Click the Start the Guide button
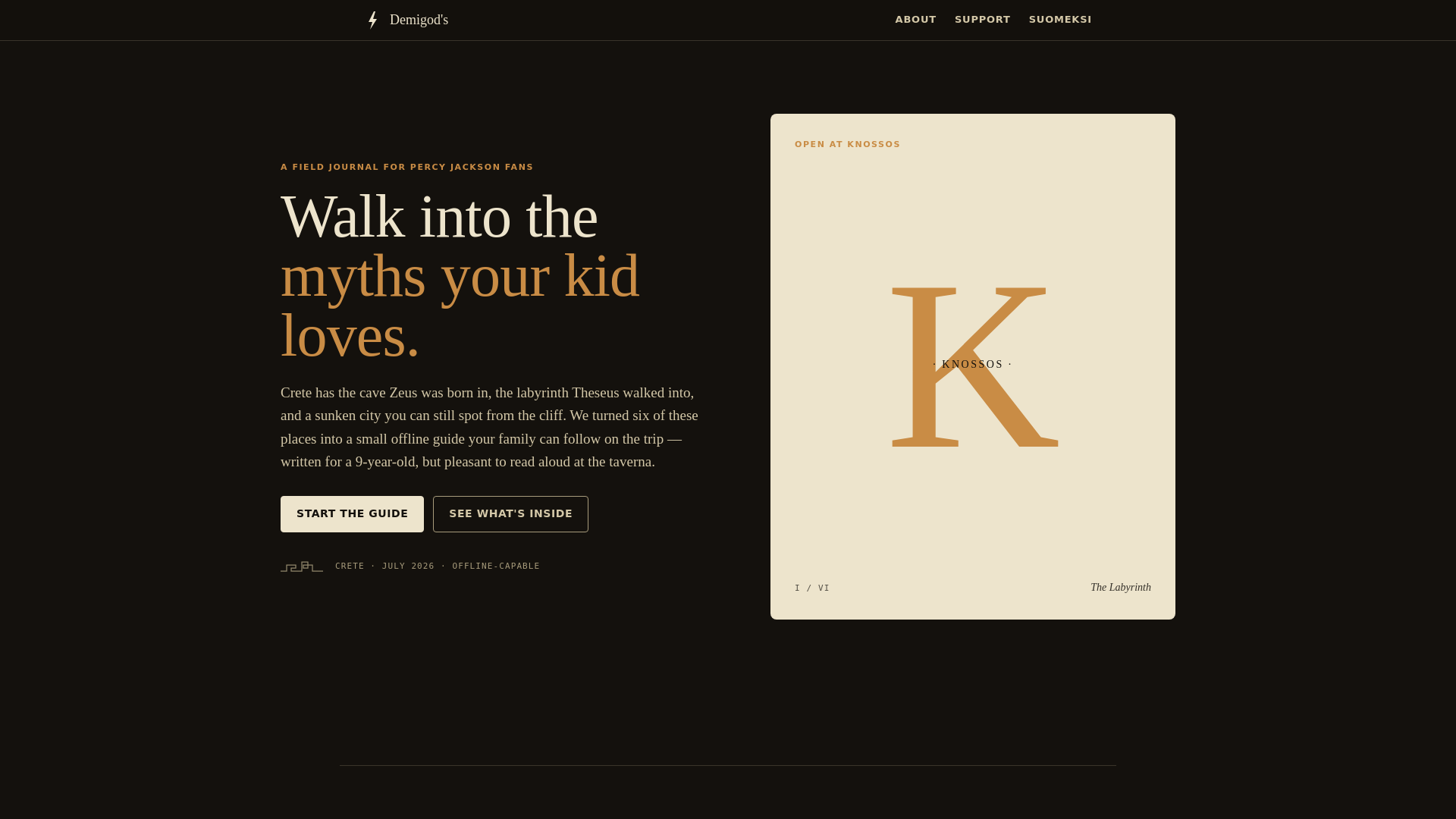 click(352, 514)
